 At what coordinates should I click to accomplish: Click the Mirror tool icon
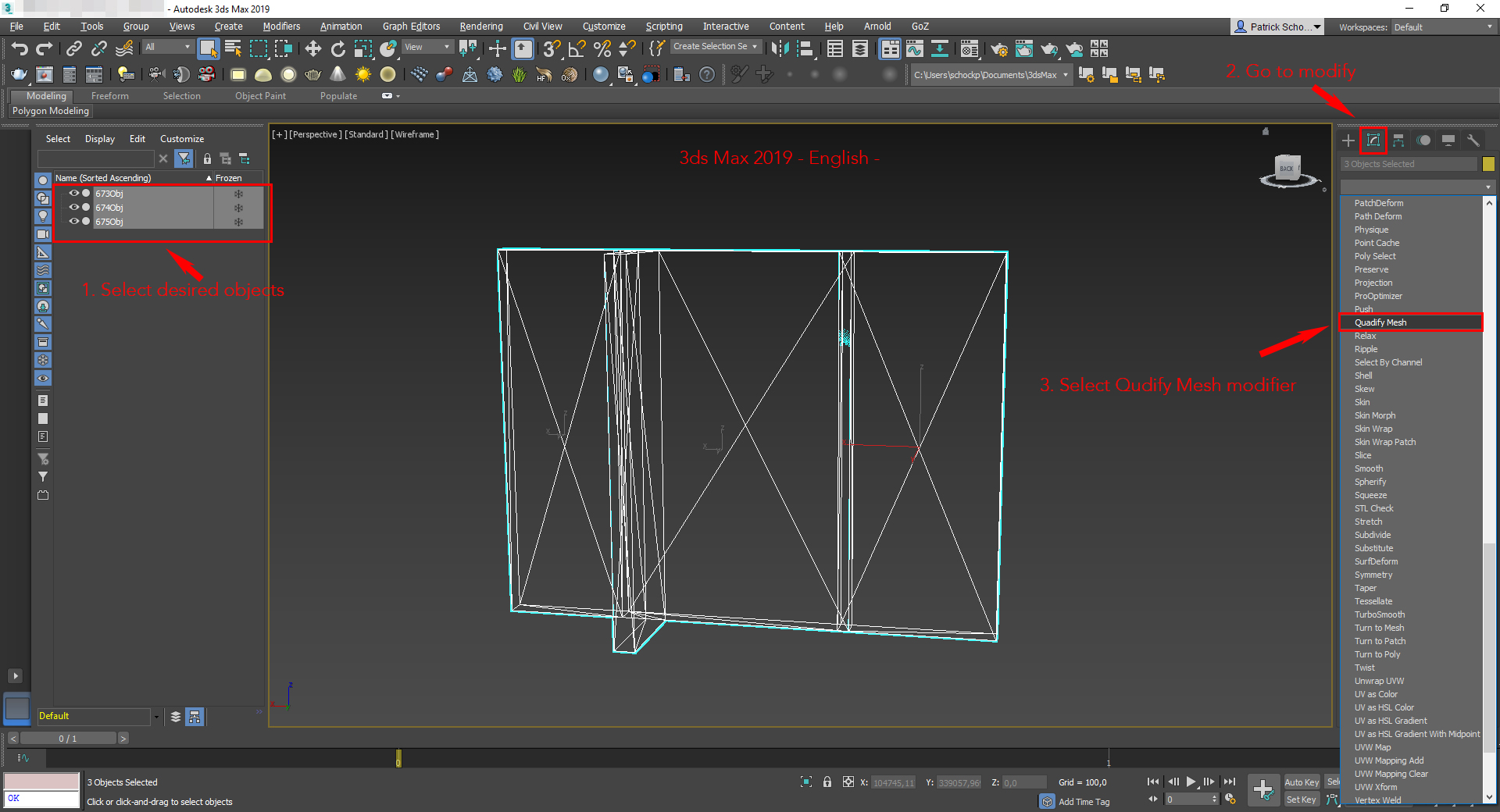coord(779,49)
